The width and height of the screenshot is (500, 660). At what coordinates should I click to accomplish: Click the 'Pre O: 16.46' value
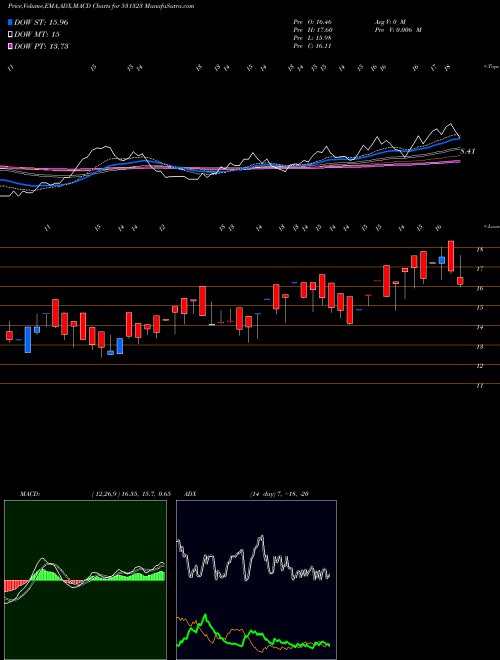tap(312, 22)
